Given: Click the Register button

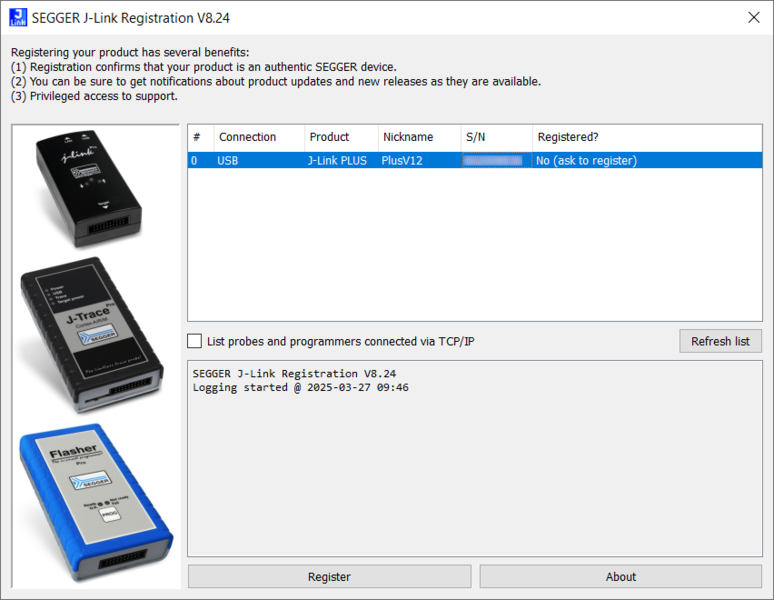Looking at the screenshot, I should [329, 577].
